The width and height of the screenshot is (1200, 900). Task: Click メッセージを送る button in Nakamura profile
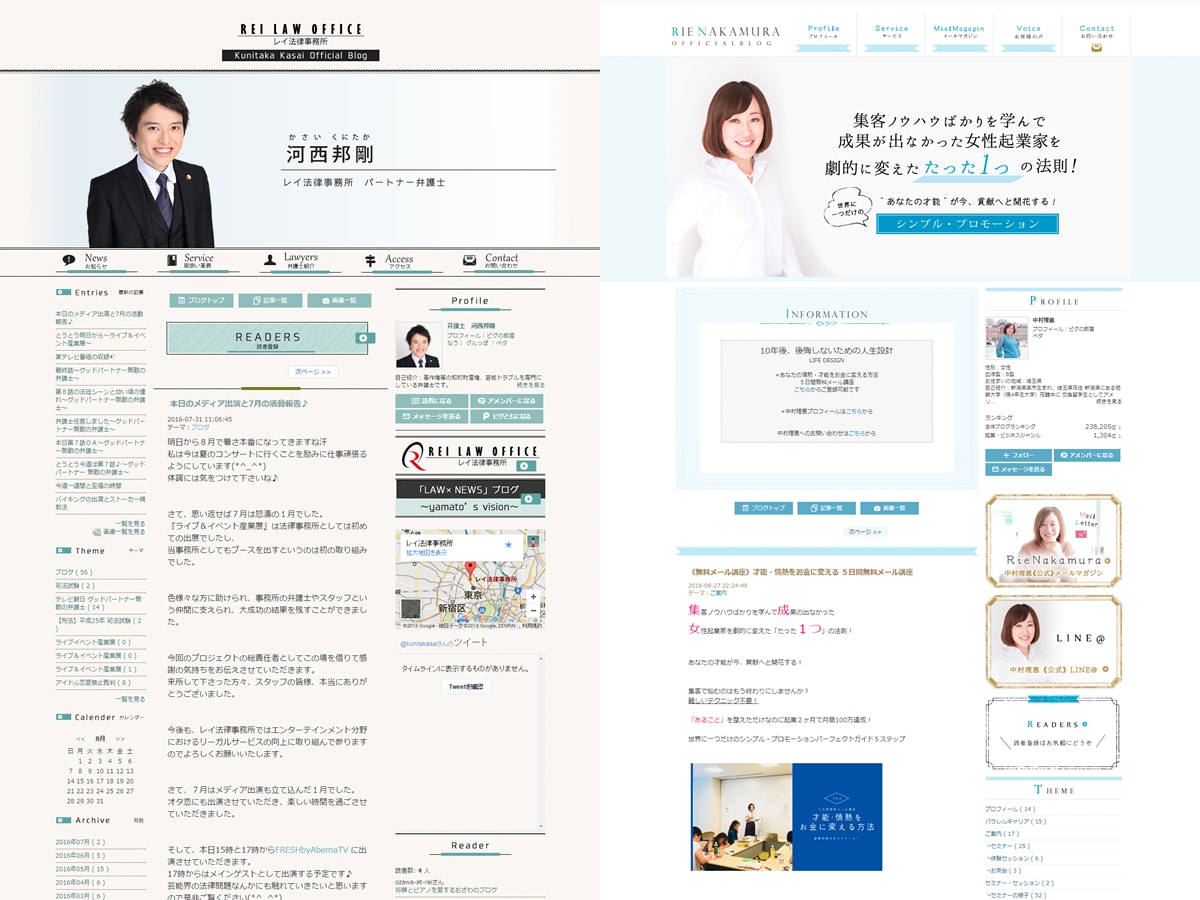click(x=1018, y=469)
